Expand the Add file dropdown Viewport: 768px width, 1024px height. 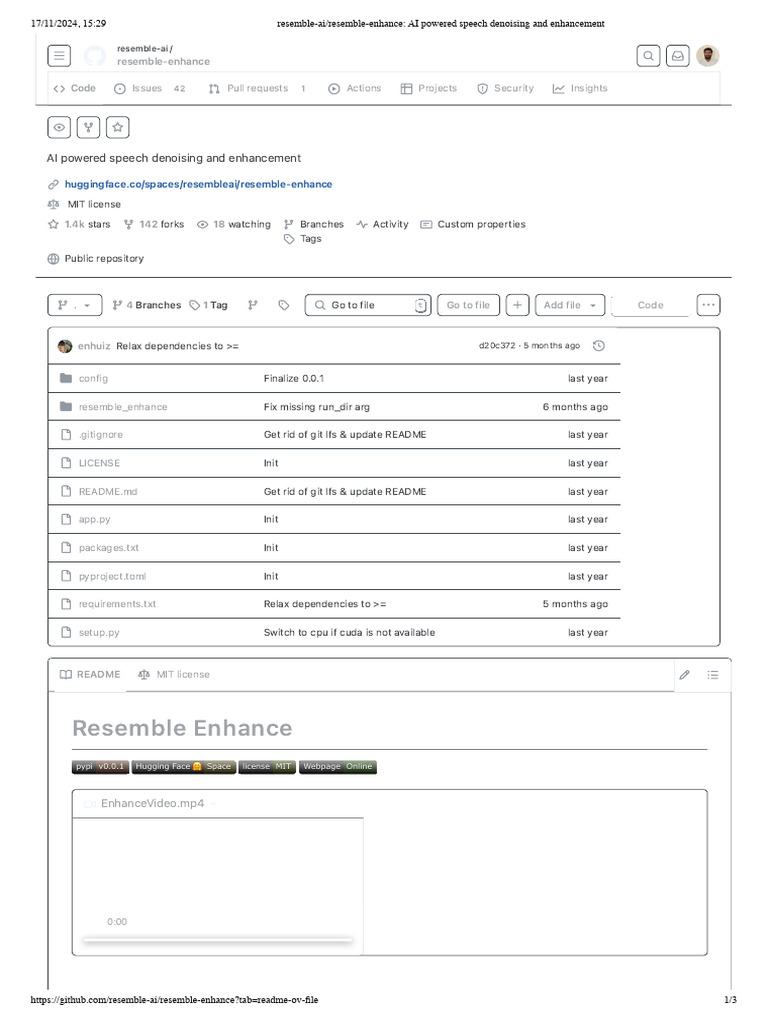pyautogui.click(x=570, y=305)
